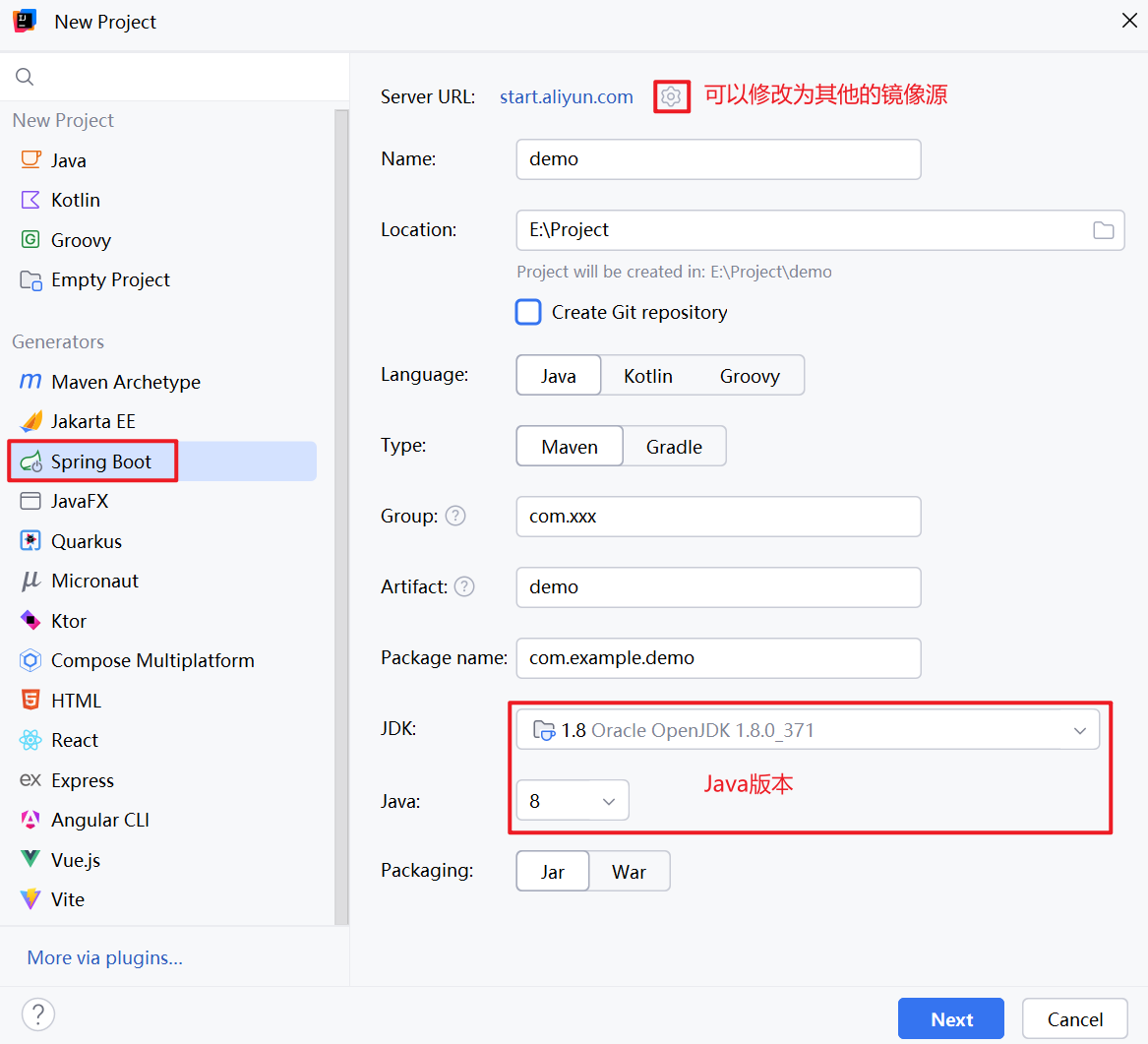Click the Micronaut mu icon
Screen dimensions: 1148x1044
click(x=30, y=581)
